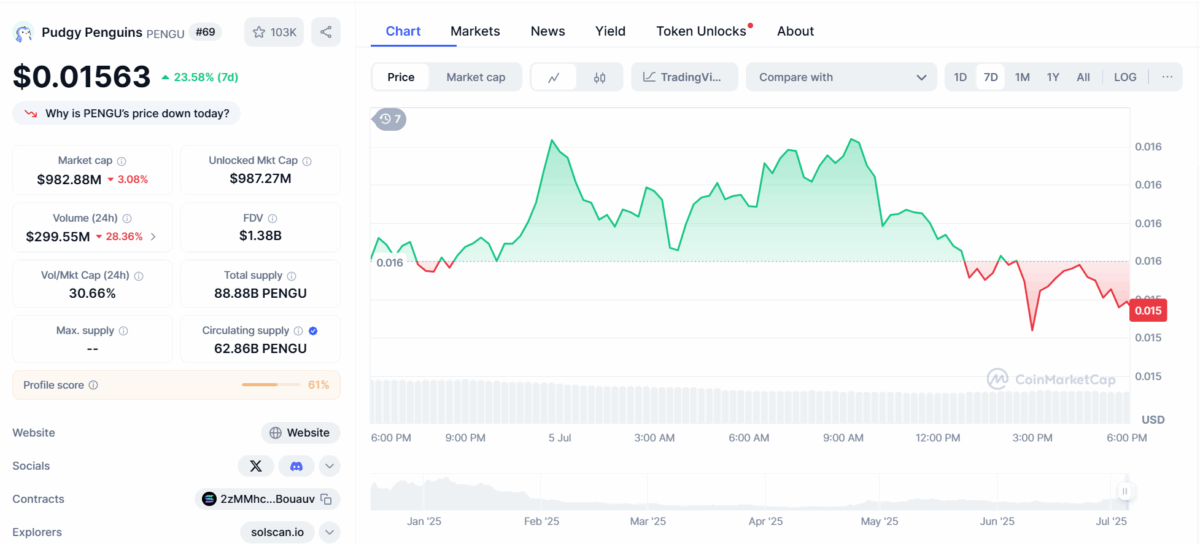This screenshot has width=1200, height=544.
Task: Click 'Why is PENGU's price down today?'
Action: coord(127,114)
